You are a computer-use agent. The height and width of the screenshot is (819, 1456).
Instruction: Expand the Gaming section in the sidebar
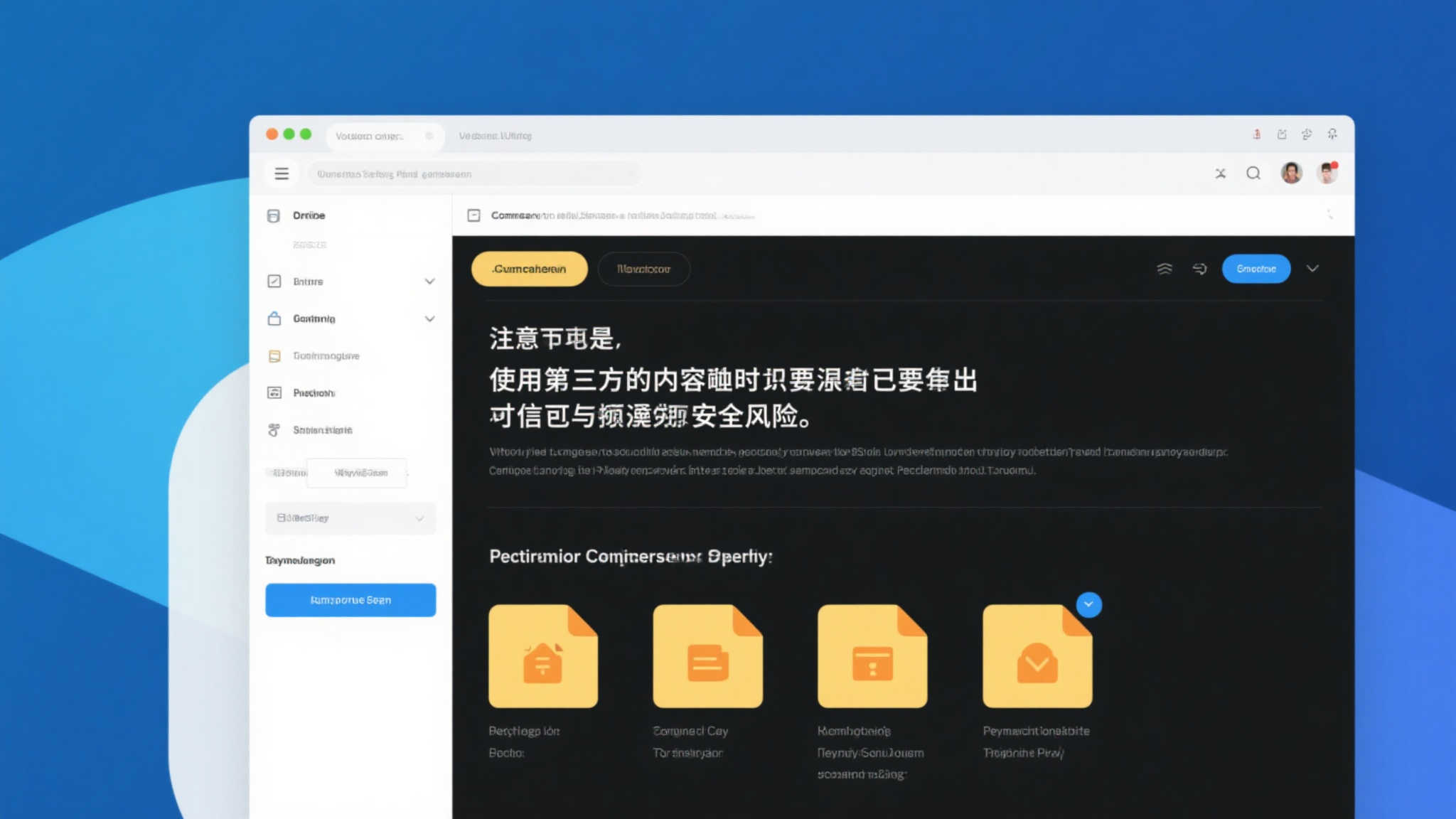coord(430,318)
